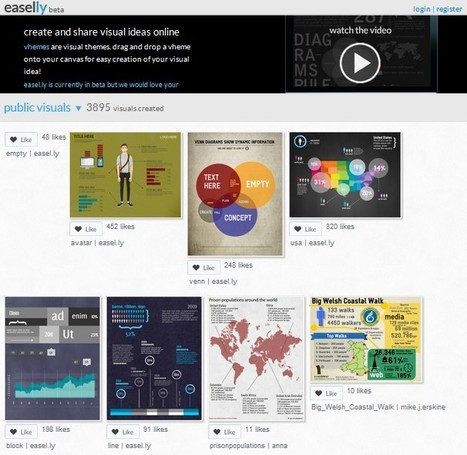Click the 'avatar | easel.ly' caption
The height and width of the screenshot is (455, 467).
pos(97,243)
